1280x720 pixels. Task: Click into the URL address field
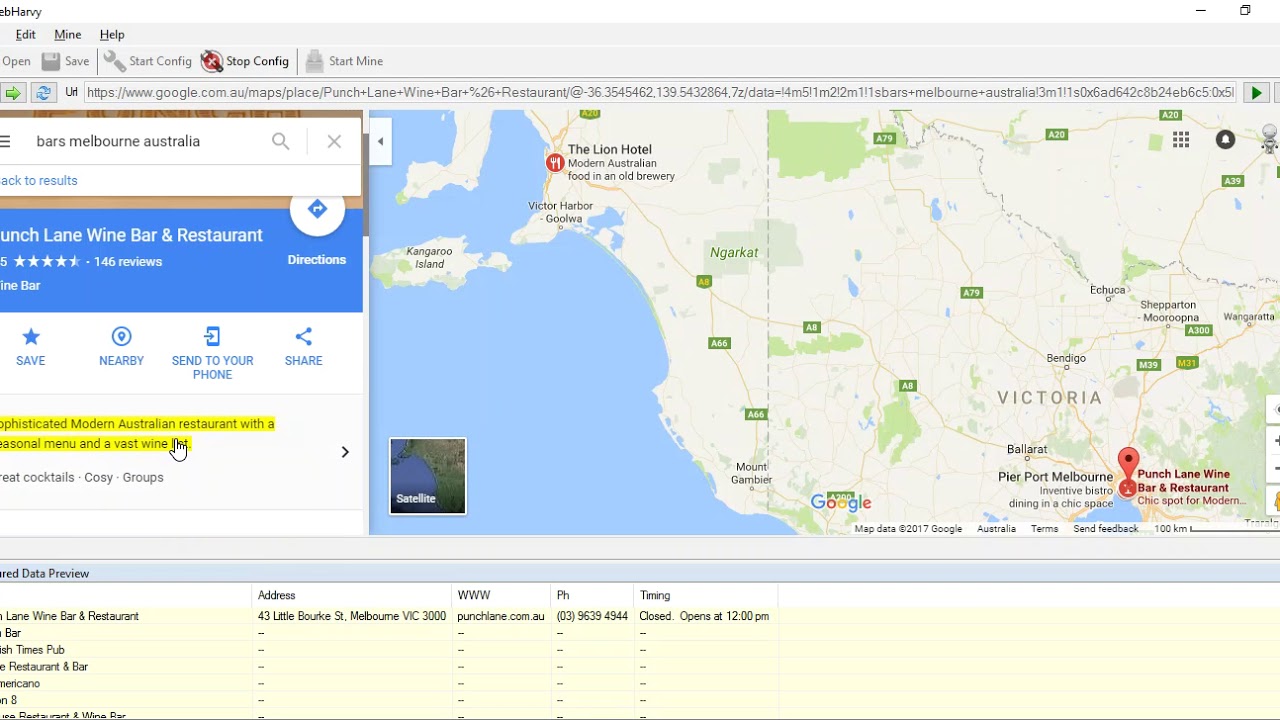point(660,93)
